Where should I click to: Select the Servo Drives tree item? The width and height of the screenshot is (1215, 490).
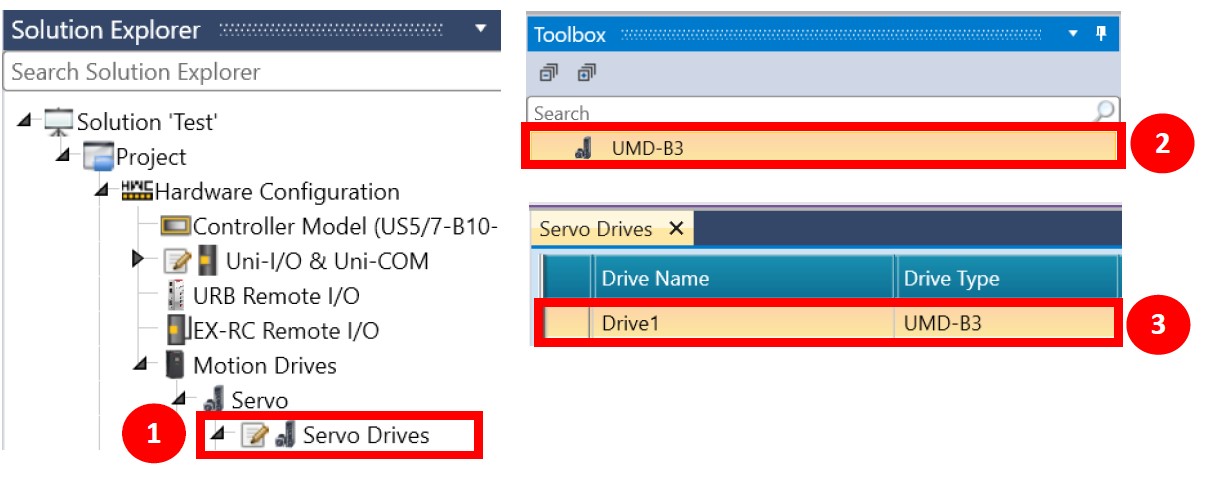coord(365,435)
